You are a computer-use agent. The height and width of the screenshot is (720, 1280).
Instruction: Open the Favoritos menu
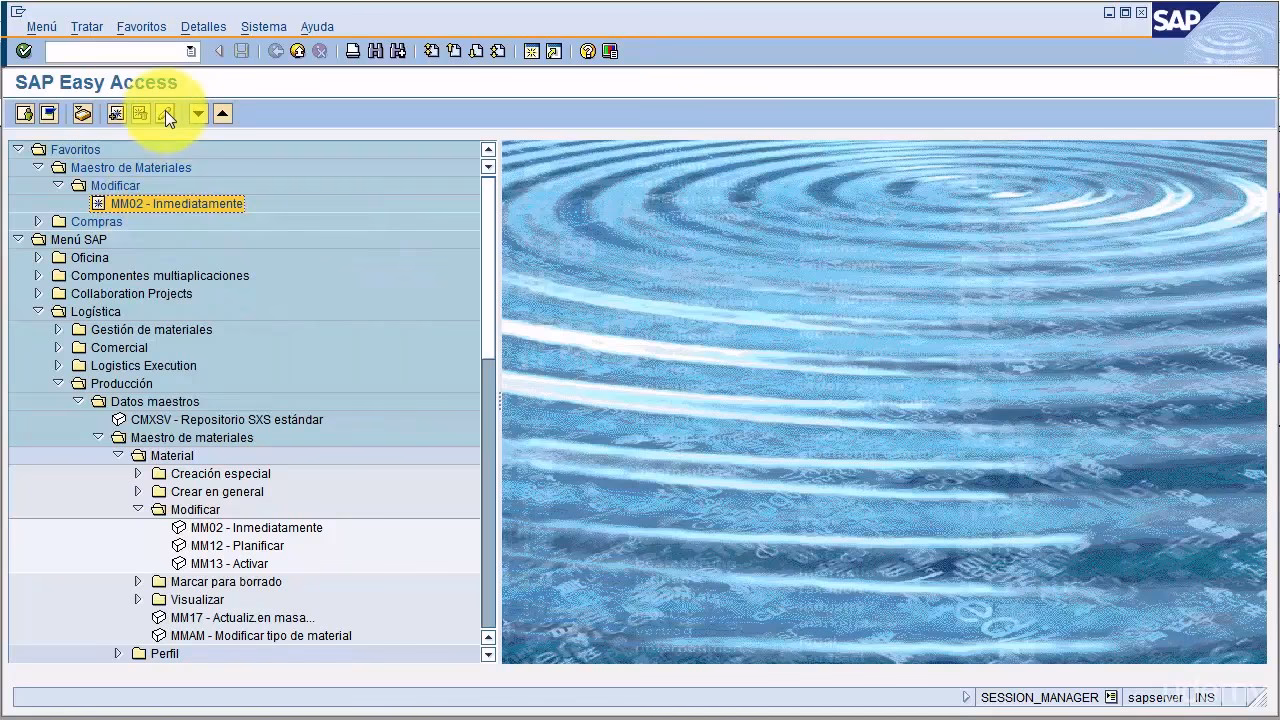click(x=141, y=27)
